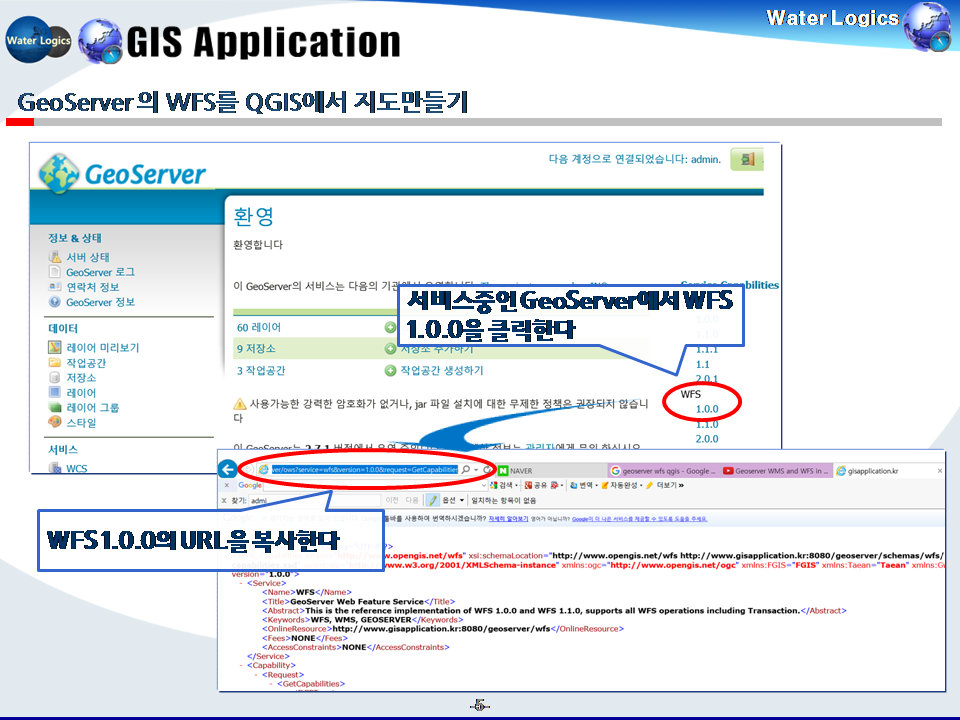Click the selected URL in address bar

(364, 470)
